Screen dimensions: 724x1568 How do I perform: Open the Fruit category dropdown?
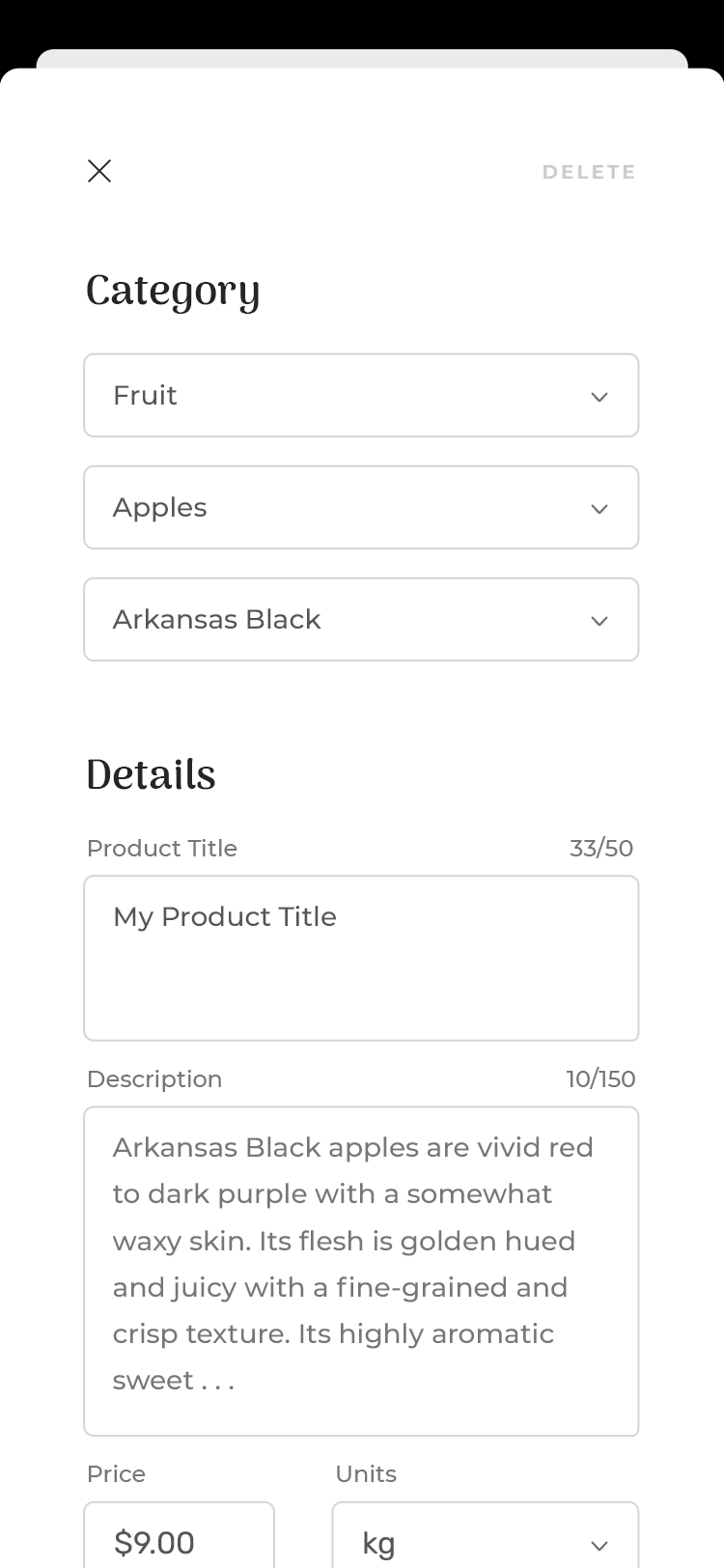click(x=361, y=395)
